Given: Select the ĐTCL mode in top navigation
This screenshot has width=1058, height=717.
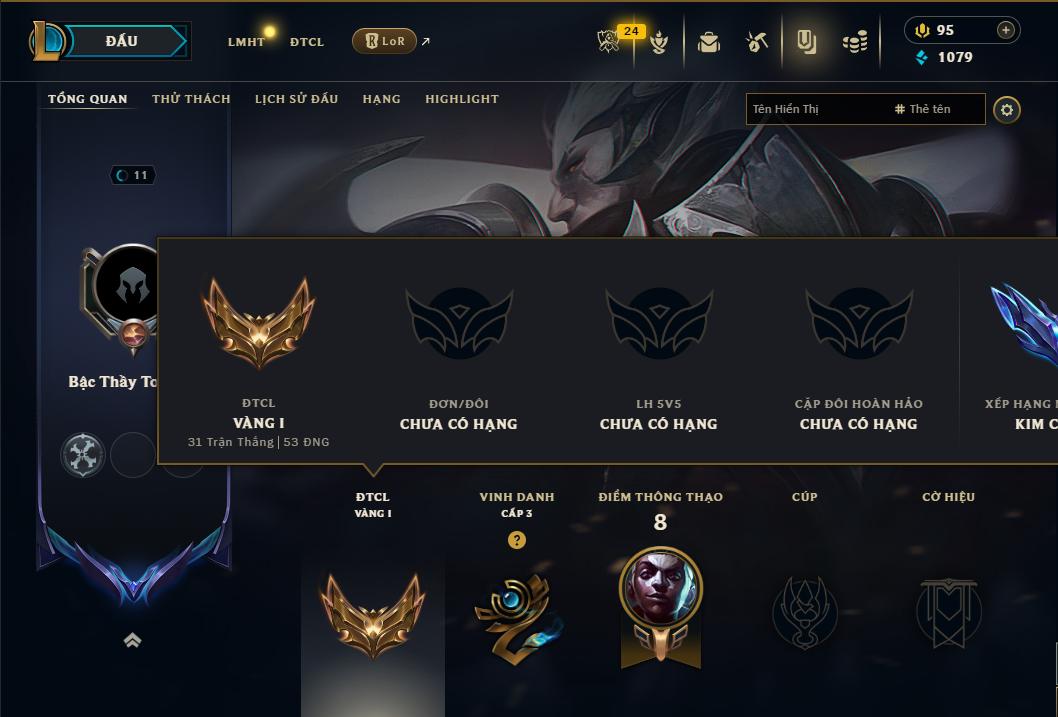Looking at the screenshot, I should point(307,42).
